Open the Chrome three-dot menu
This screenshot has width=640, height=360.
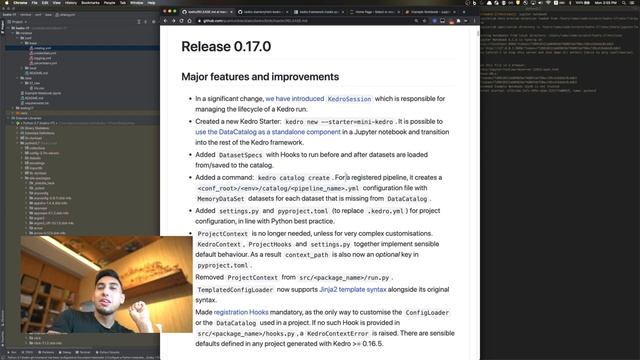pos(474,20)
